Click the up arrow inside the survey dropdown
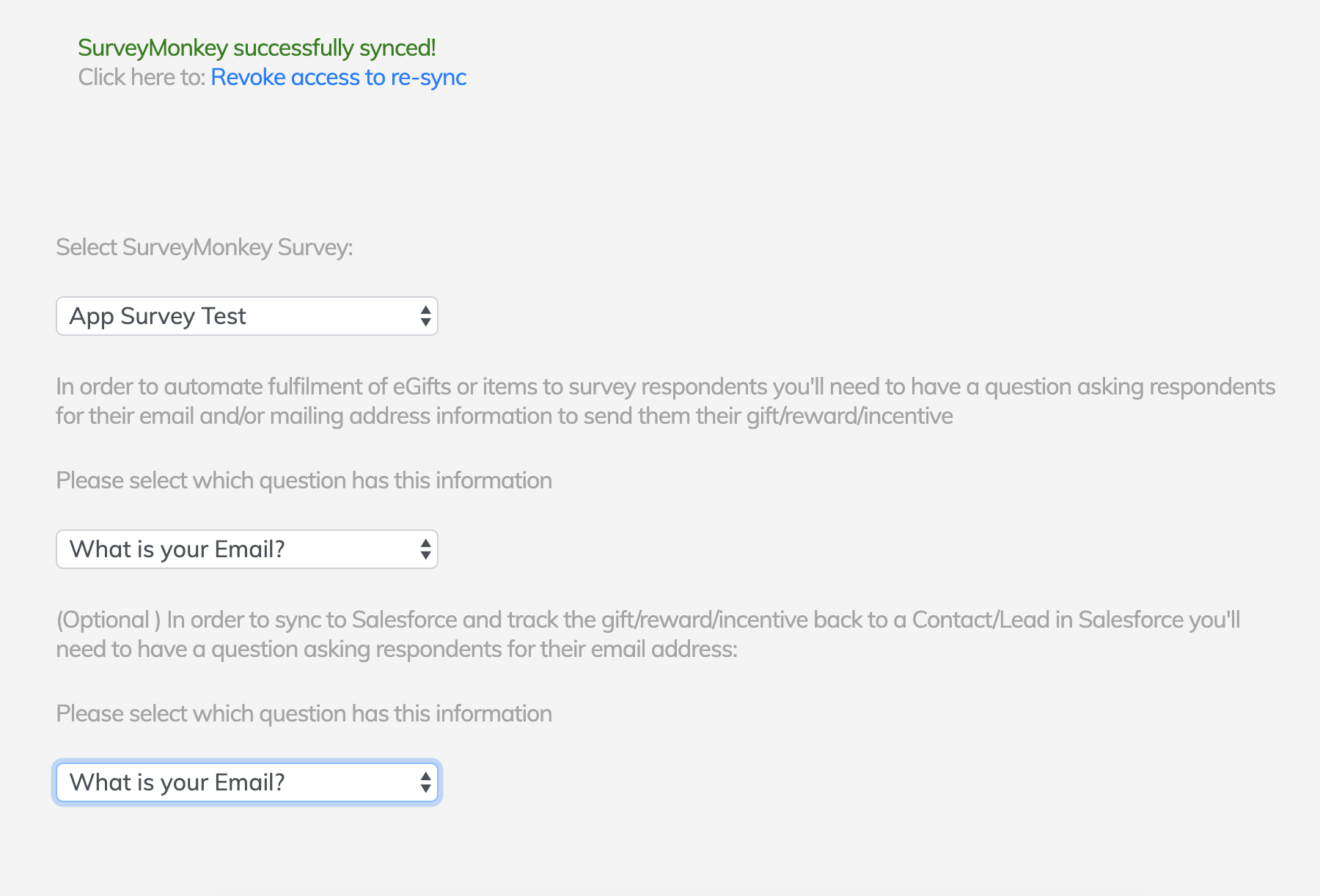 [x=425, y=310]
